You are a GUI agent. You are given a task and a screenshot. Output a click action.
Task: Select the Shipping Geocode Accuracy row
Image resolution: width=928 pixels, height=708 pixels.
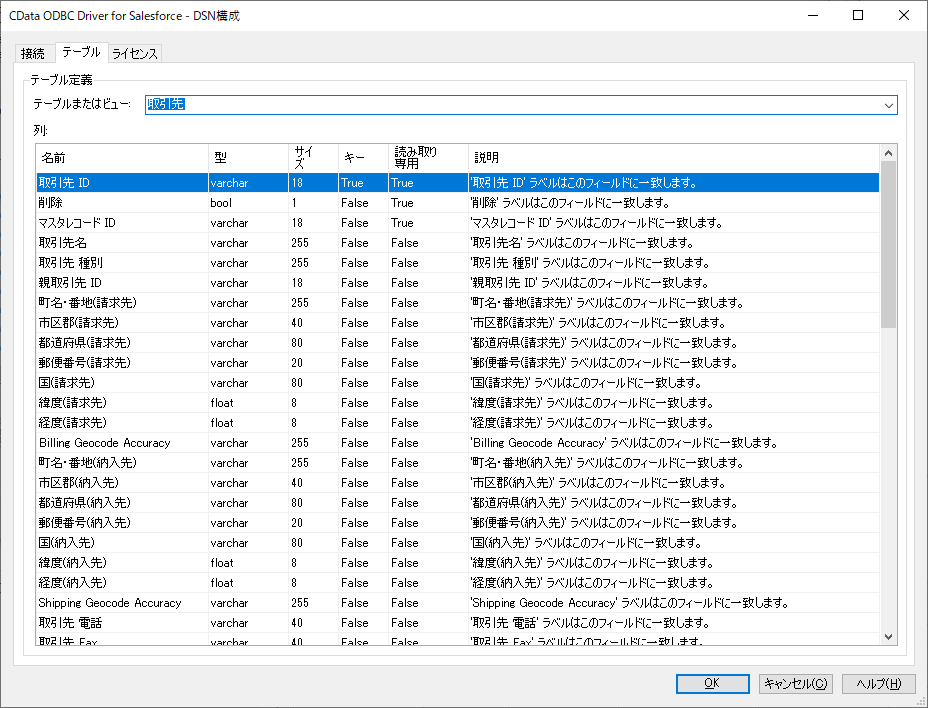[457, 603]
